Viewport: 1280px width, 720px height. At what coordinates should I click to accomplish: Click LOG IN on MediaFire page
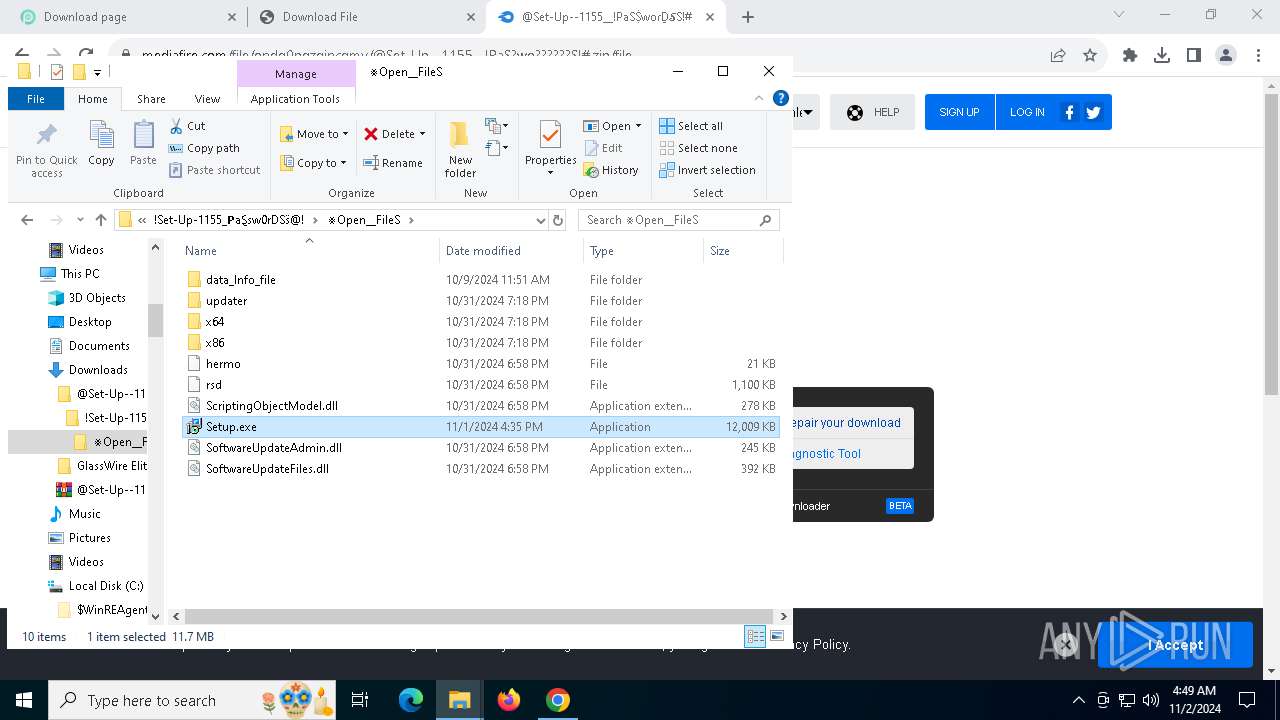click(1027, 112)
